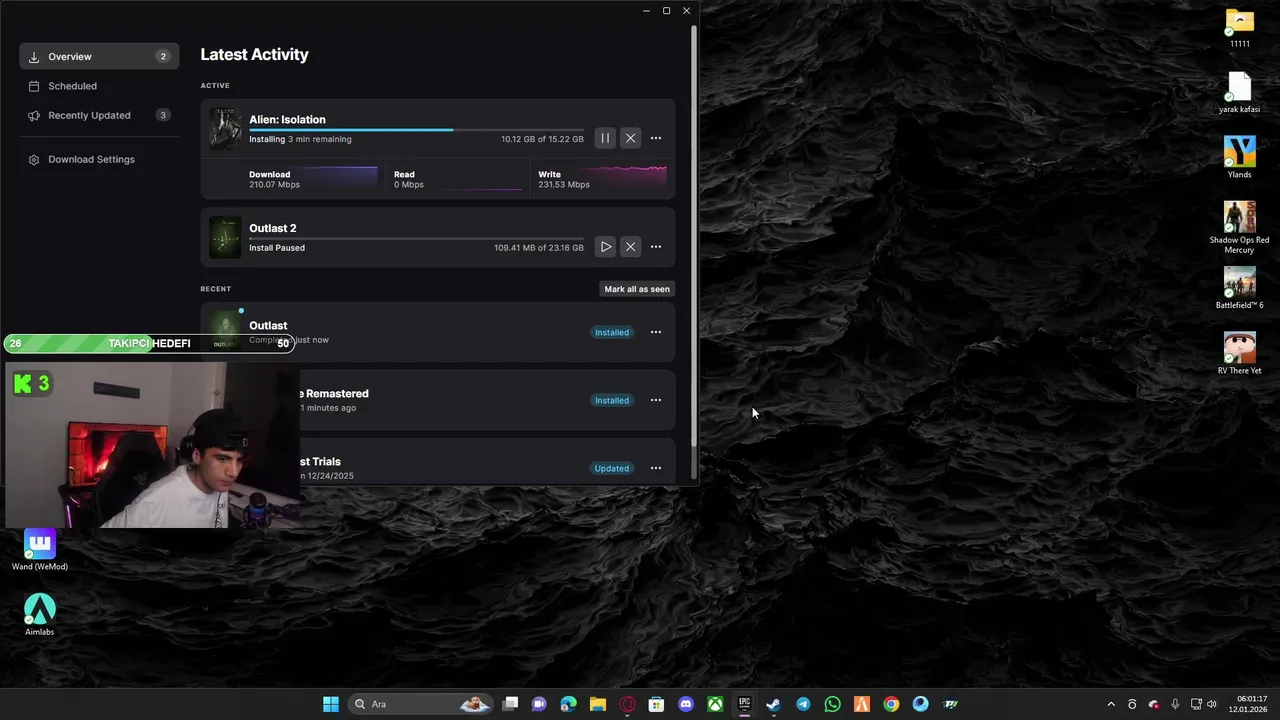The image size is (1280, 720).
Task: Select the yarak kafasi desktop file
Action: click(x=1239, y=93)
